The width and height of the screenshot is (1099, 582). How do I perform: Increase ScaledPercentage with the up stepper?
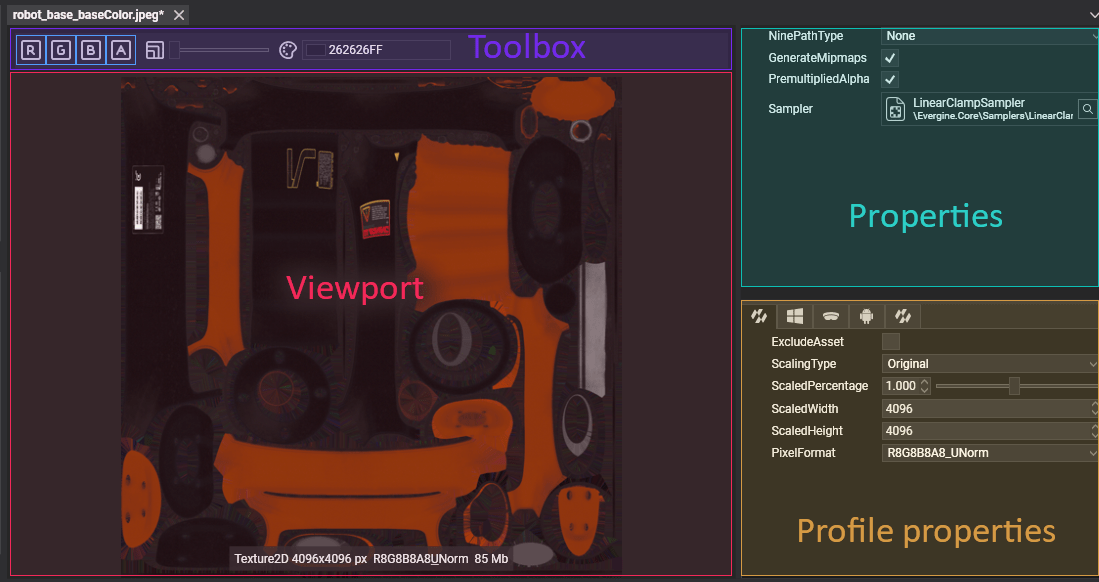[924, 381]
